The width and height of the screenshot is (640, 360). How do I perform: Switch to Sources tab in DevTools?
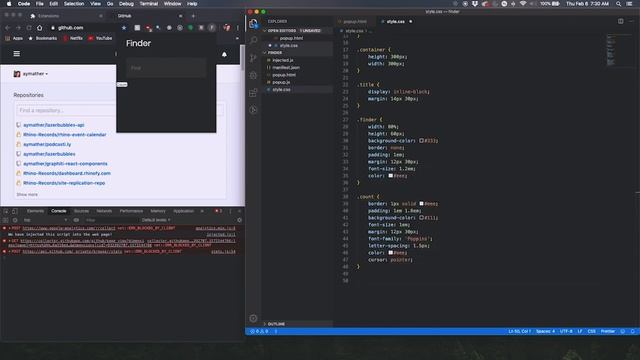click(x=81, y=211)
